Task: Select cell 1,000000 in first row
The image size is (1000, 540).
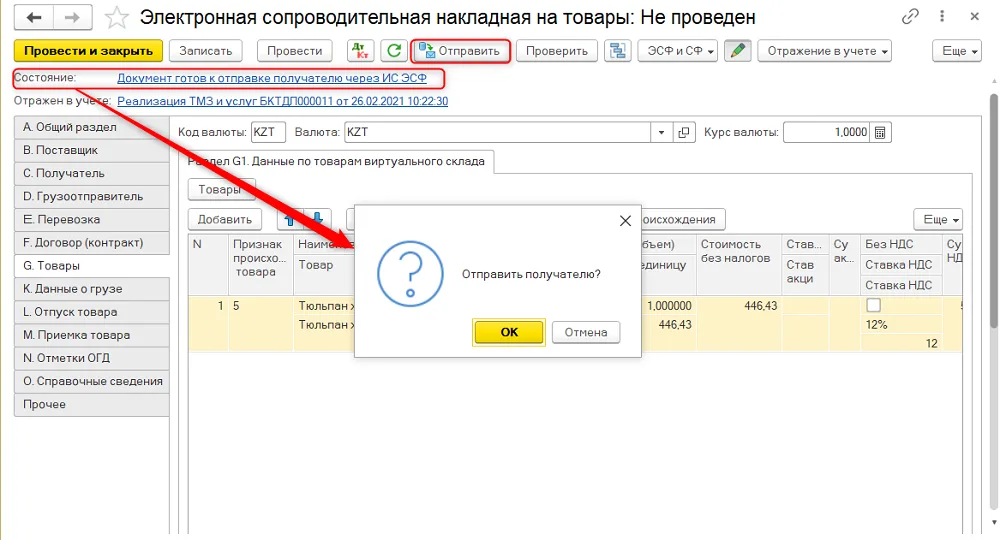Action: pos(669,306)
